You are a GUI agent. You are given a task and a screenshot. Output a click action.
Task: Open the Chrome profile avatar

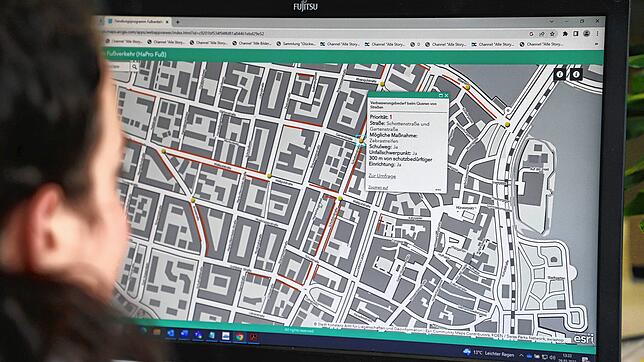tap(586, 34)
